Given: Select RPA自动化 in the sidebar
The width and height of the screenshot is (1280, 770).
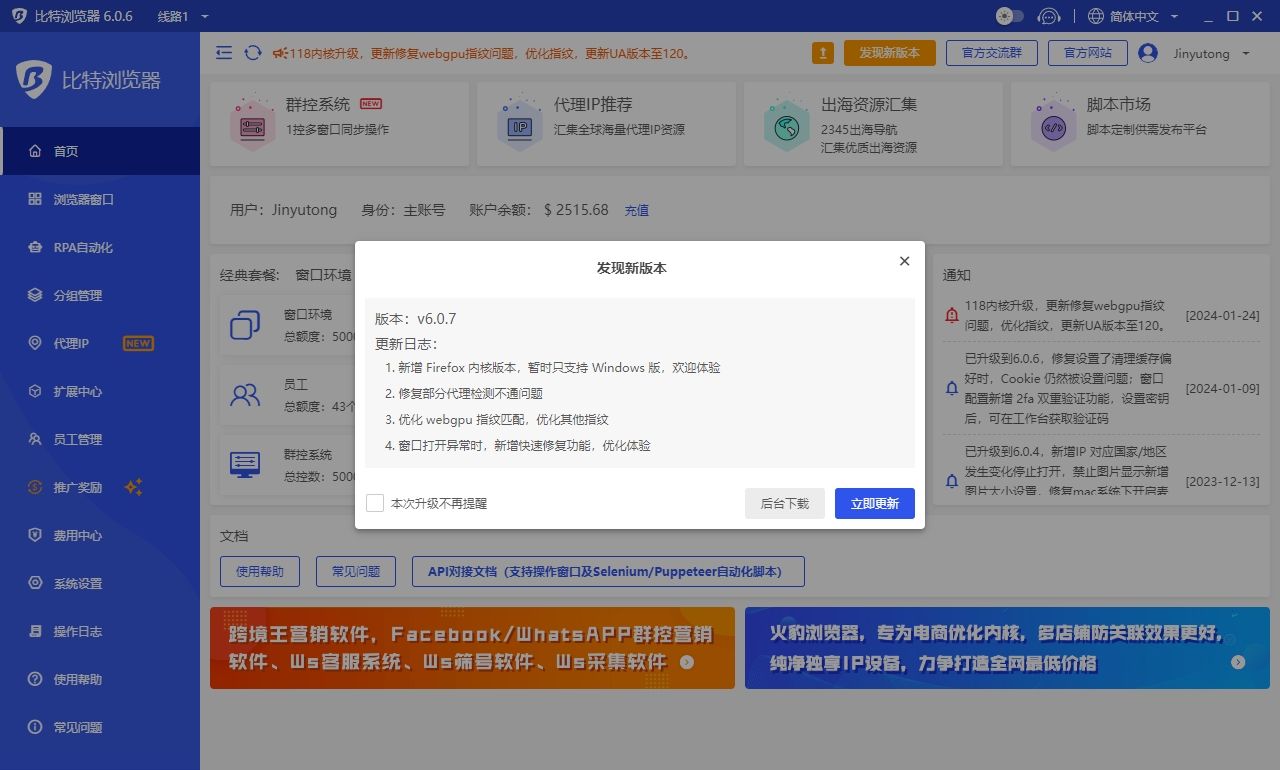Looking at the screenshot, I should click(83, 247).
